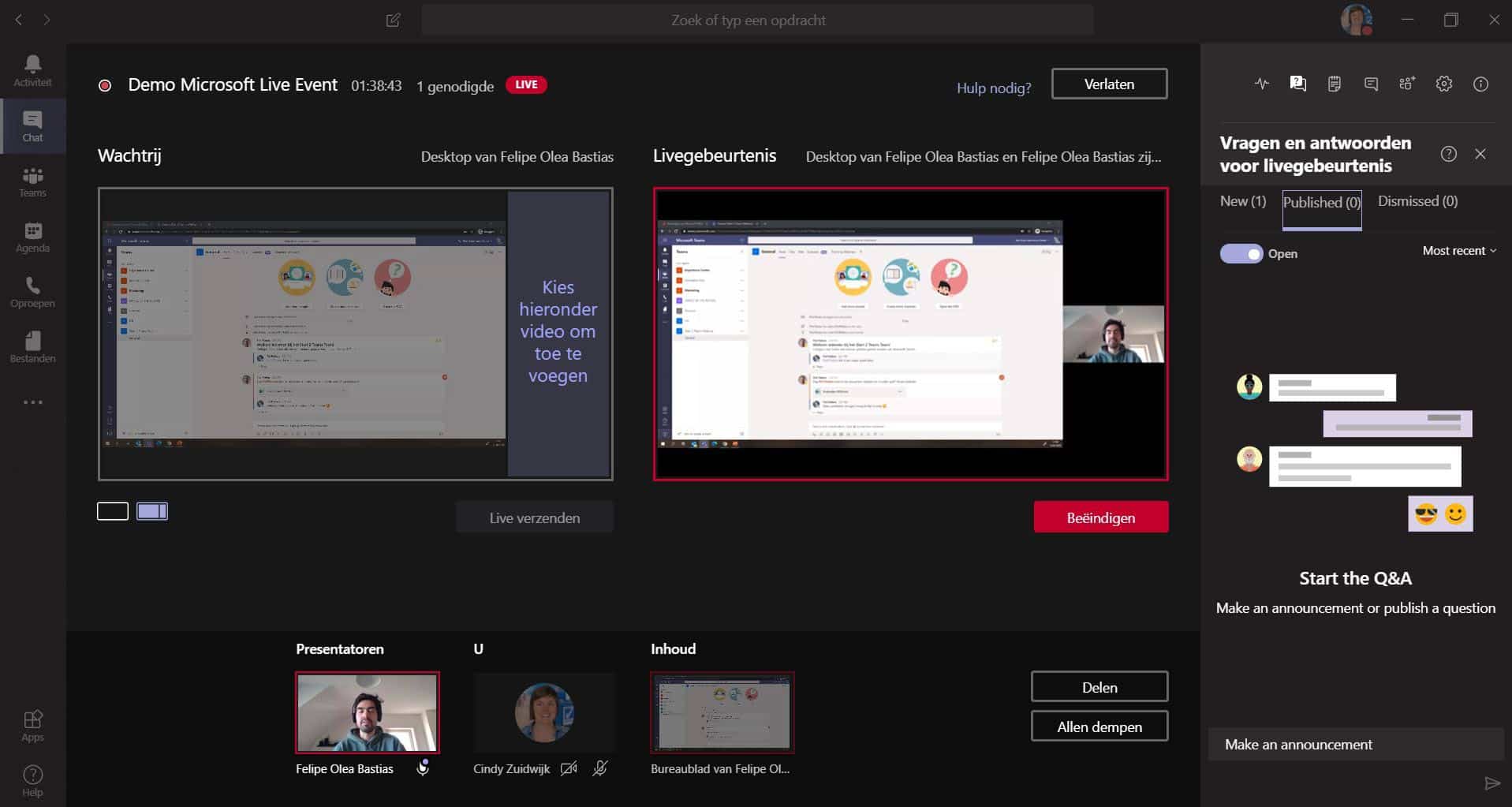Viewport: 1512px width, 807px height.
Task: Show participants panel icon
Action: [x=1407, y=84]
